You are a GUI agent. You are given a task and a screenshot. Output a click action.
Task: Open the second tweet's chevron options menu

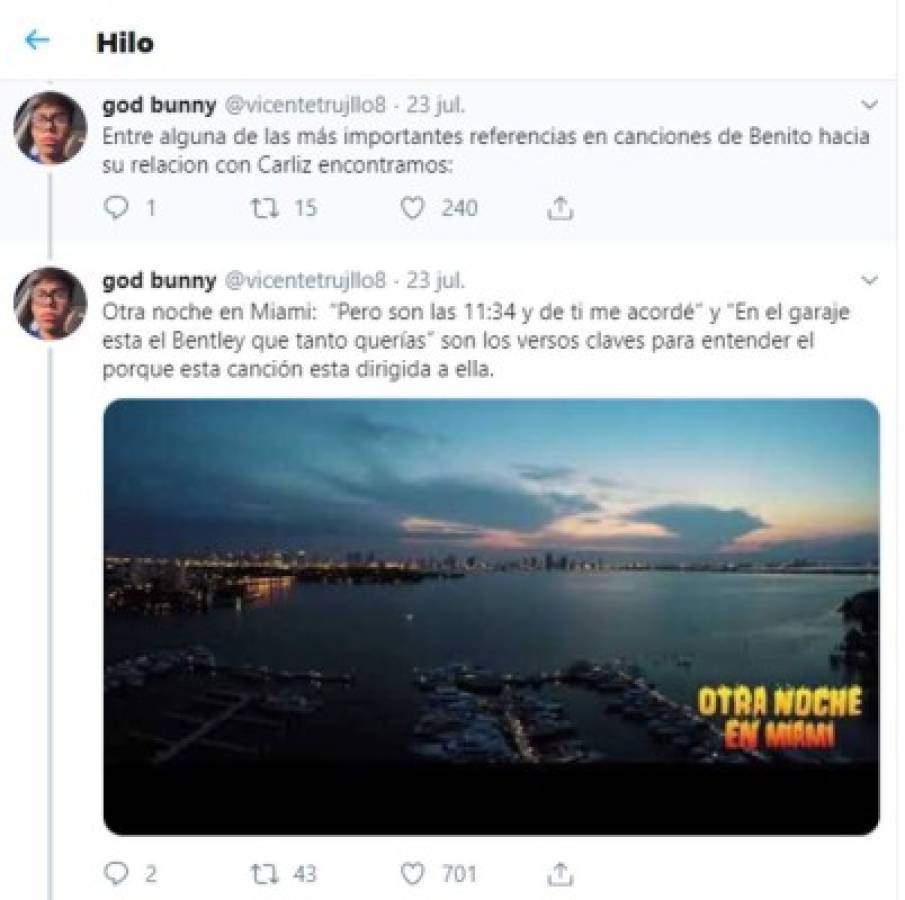click(869, 281)
